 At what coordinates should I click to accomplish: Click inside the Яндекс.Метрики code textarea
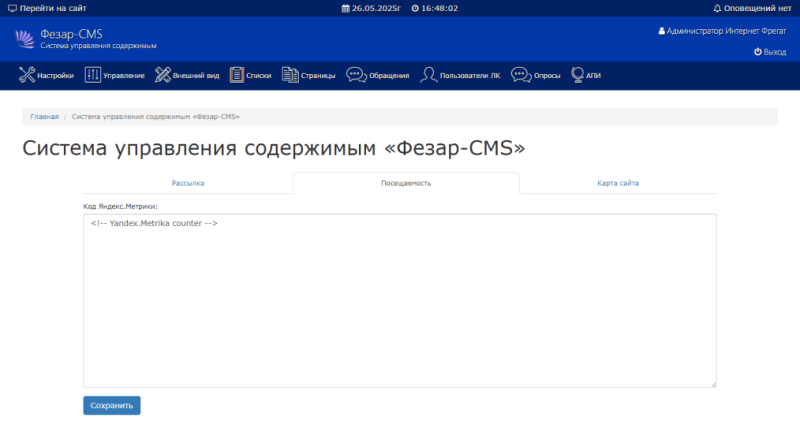[399, 300]
